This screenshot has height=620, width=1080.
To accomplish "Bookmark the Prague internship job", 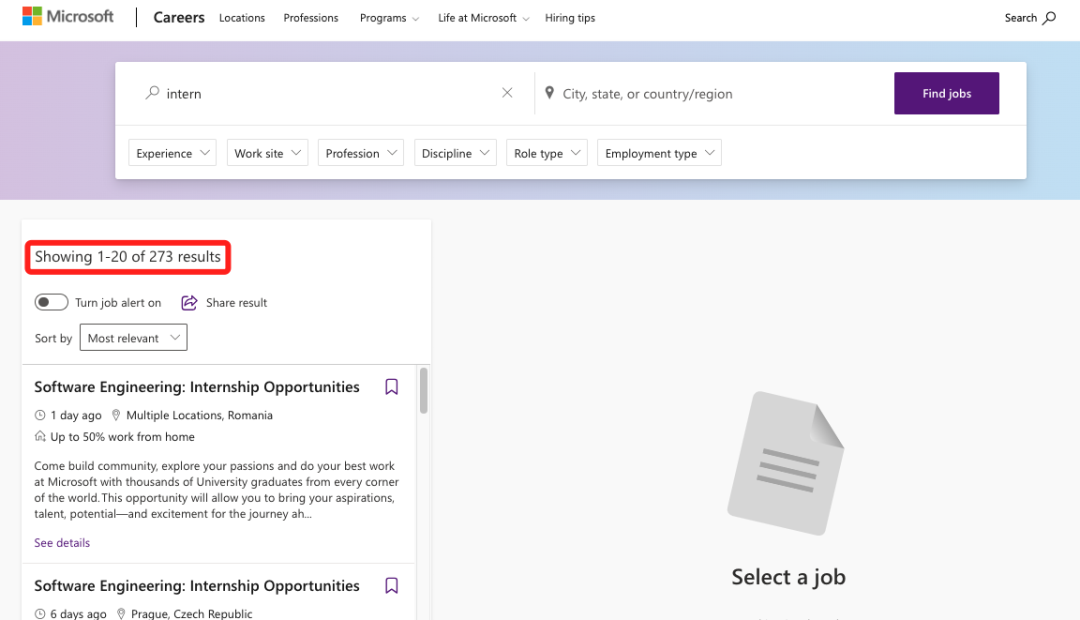I will (x=391, y=585).
